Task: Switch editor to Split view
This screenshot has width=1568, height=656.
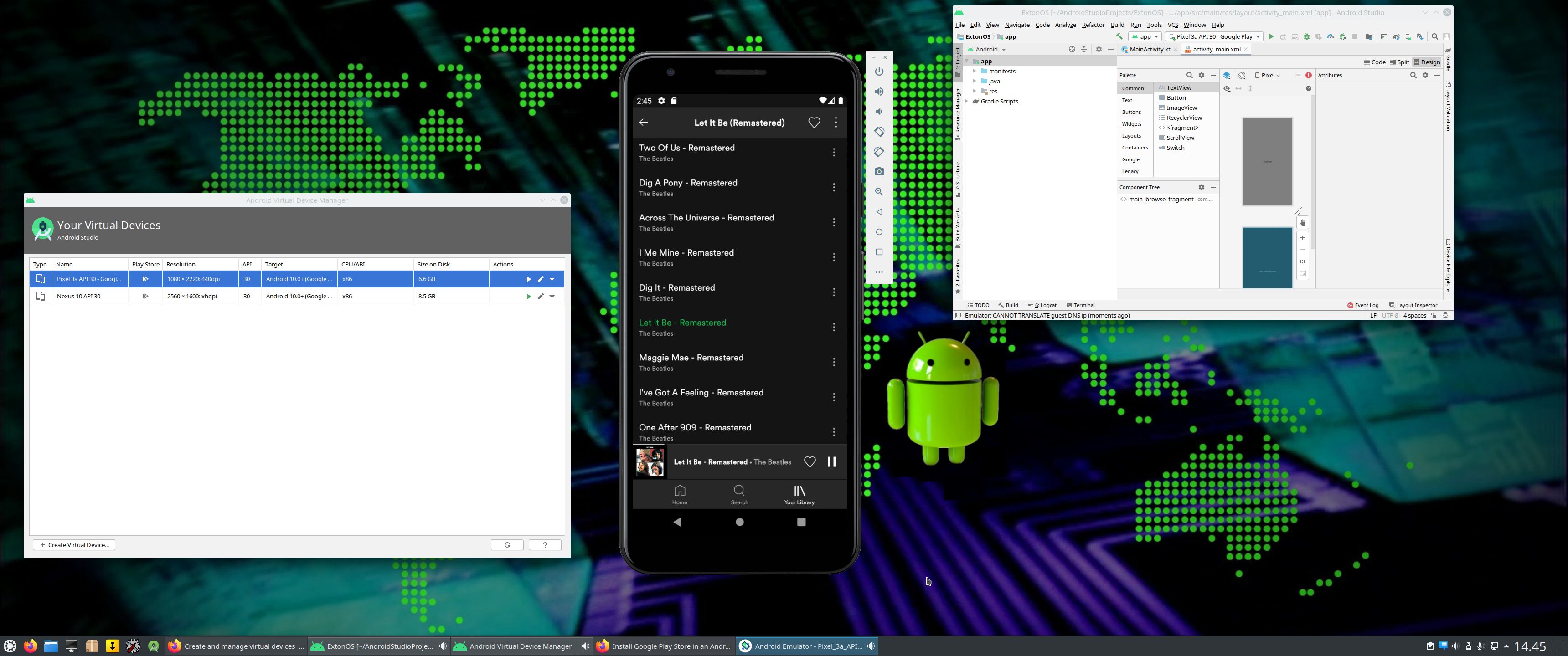Action: [1400, 62]
